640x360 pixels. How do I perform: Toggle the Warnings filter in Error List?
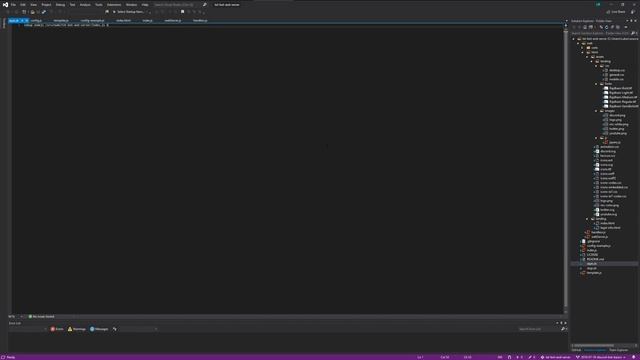tap(77, 329)
